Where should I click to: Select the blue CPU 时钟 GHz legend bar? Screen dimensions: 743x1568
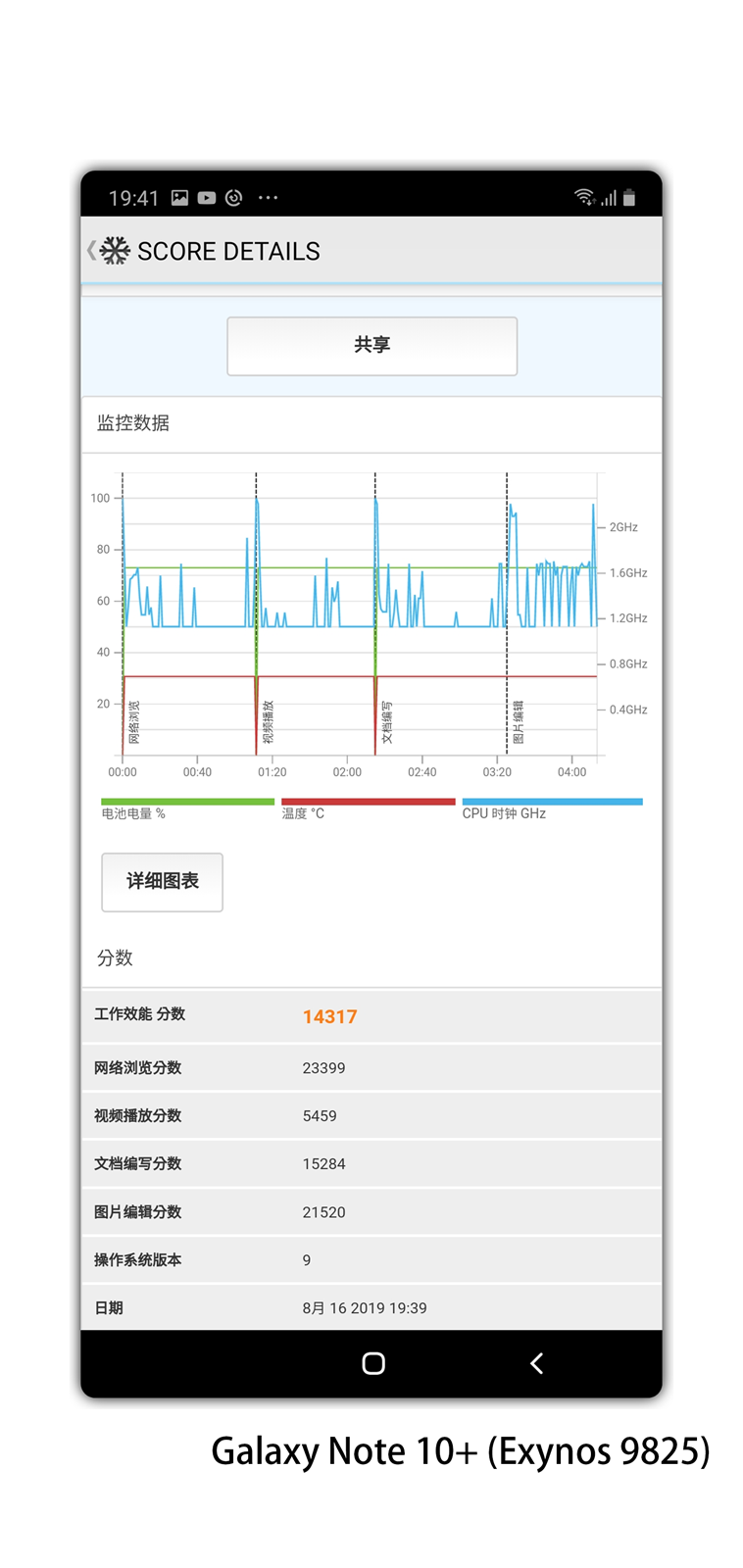[552, 802]
